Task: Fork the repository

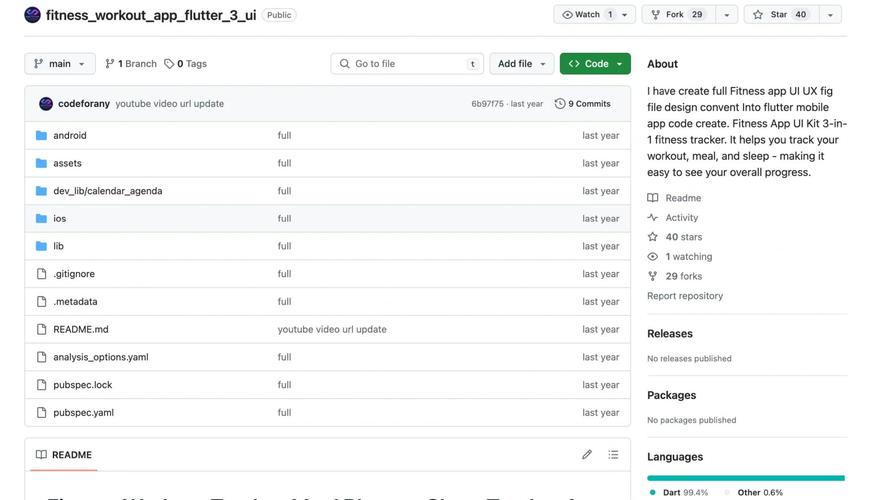Action: pos(679,15)
